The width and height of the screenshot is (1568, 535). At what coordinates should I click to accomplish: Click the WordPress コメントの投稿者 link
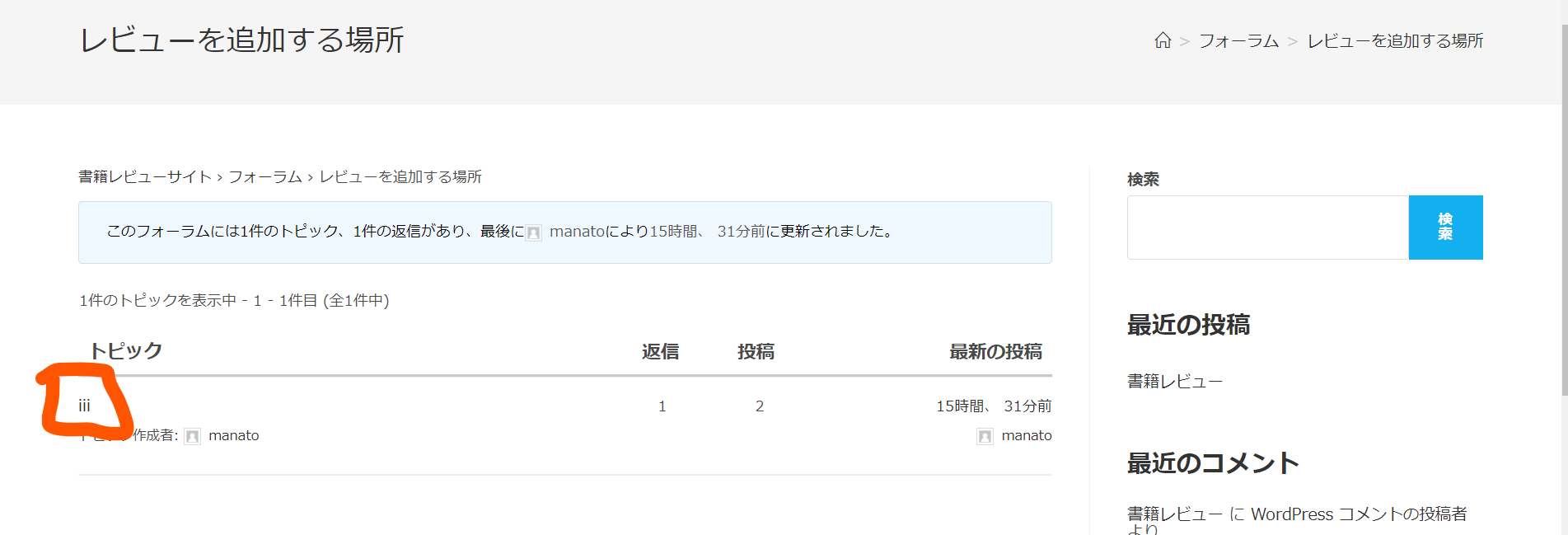[1358, 514]
